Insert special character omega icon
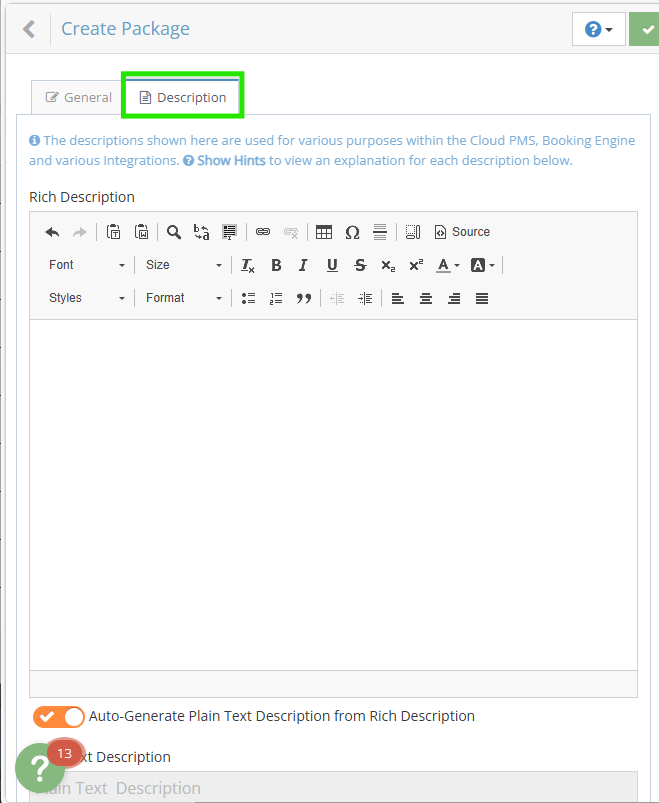Image resolution: width=659 pixels, height=803 pixels. [352, 232]
